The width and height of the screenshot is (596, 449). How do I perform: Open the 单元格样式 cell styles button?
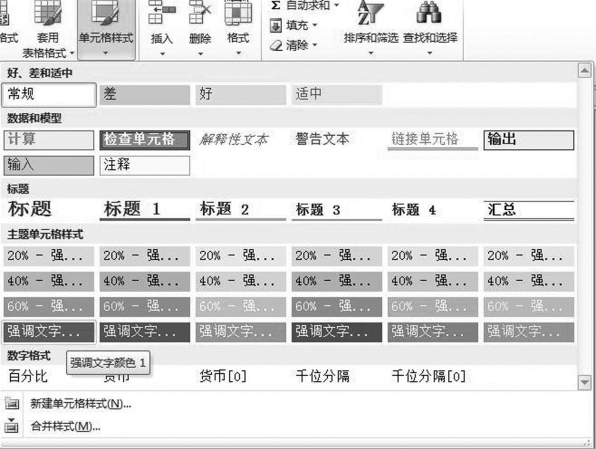(x=106, y=30)
